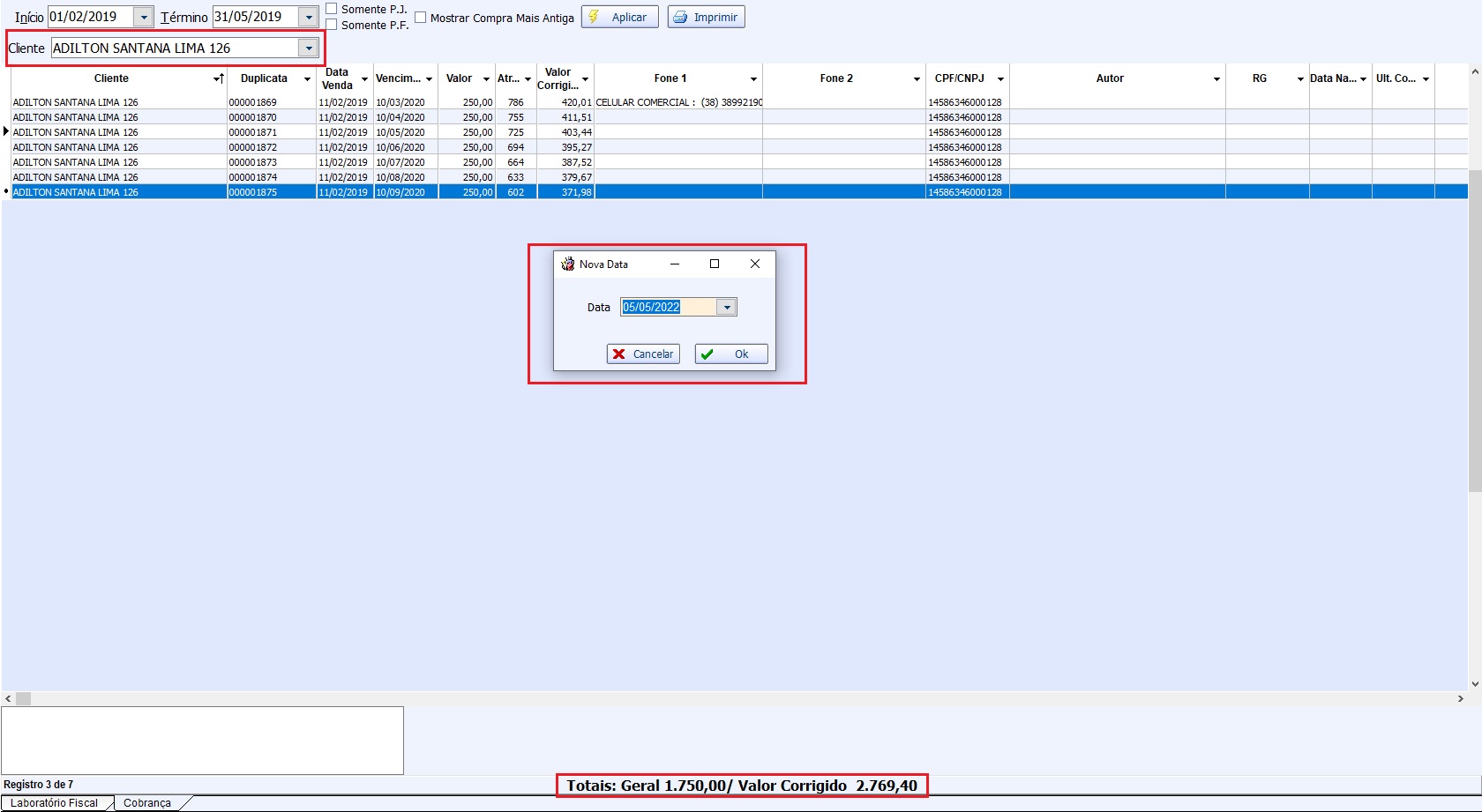Viewport: 1482px width, 812px height.
Task: Switch to the Cobrança tab
Action: tap(147, 803)
